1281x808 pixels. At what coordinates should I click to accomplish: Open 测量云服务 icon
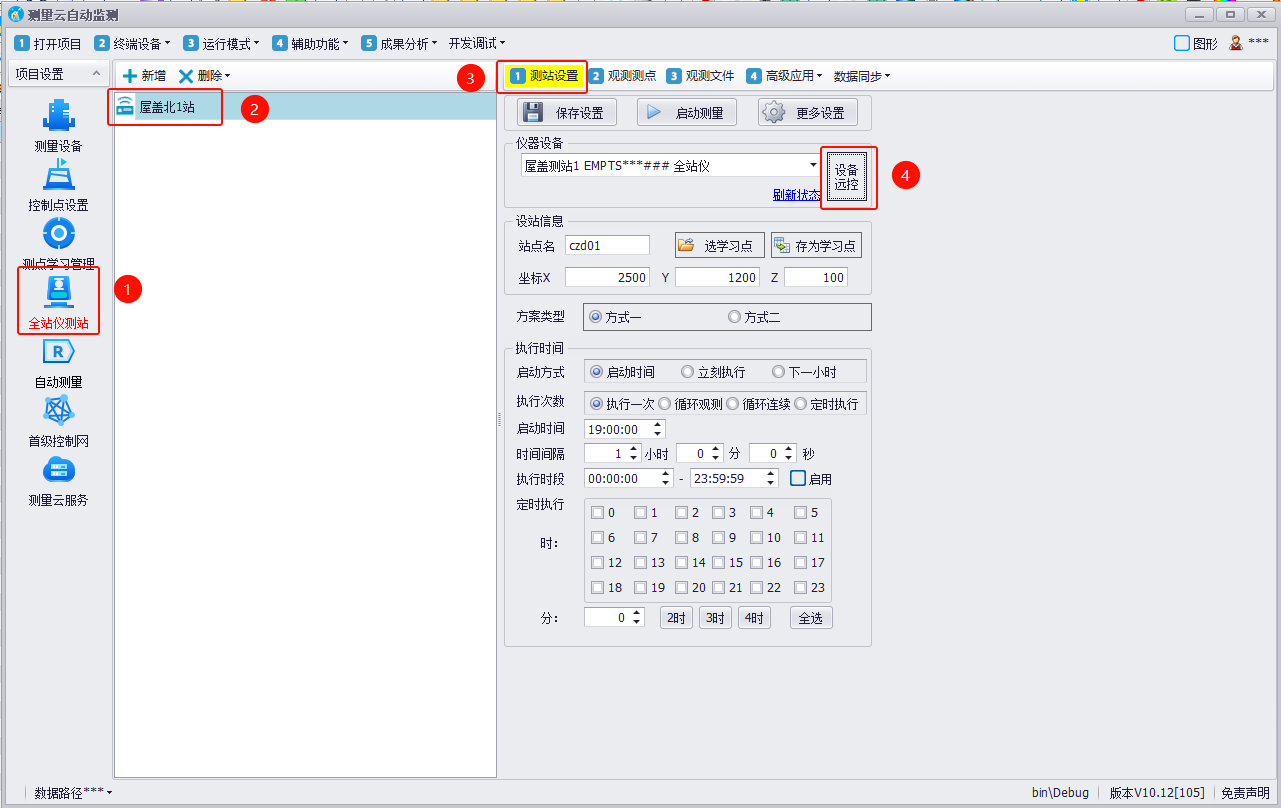click(x=58, y=470)
